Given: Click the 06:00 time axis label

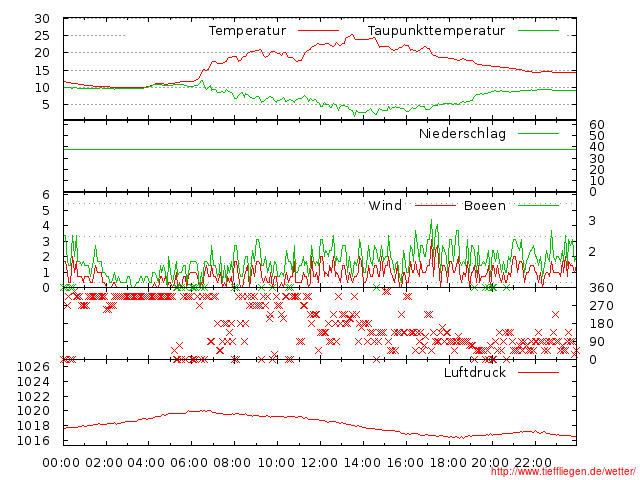Looking at the screenshot, I should [189, 463].
